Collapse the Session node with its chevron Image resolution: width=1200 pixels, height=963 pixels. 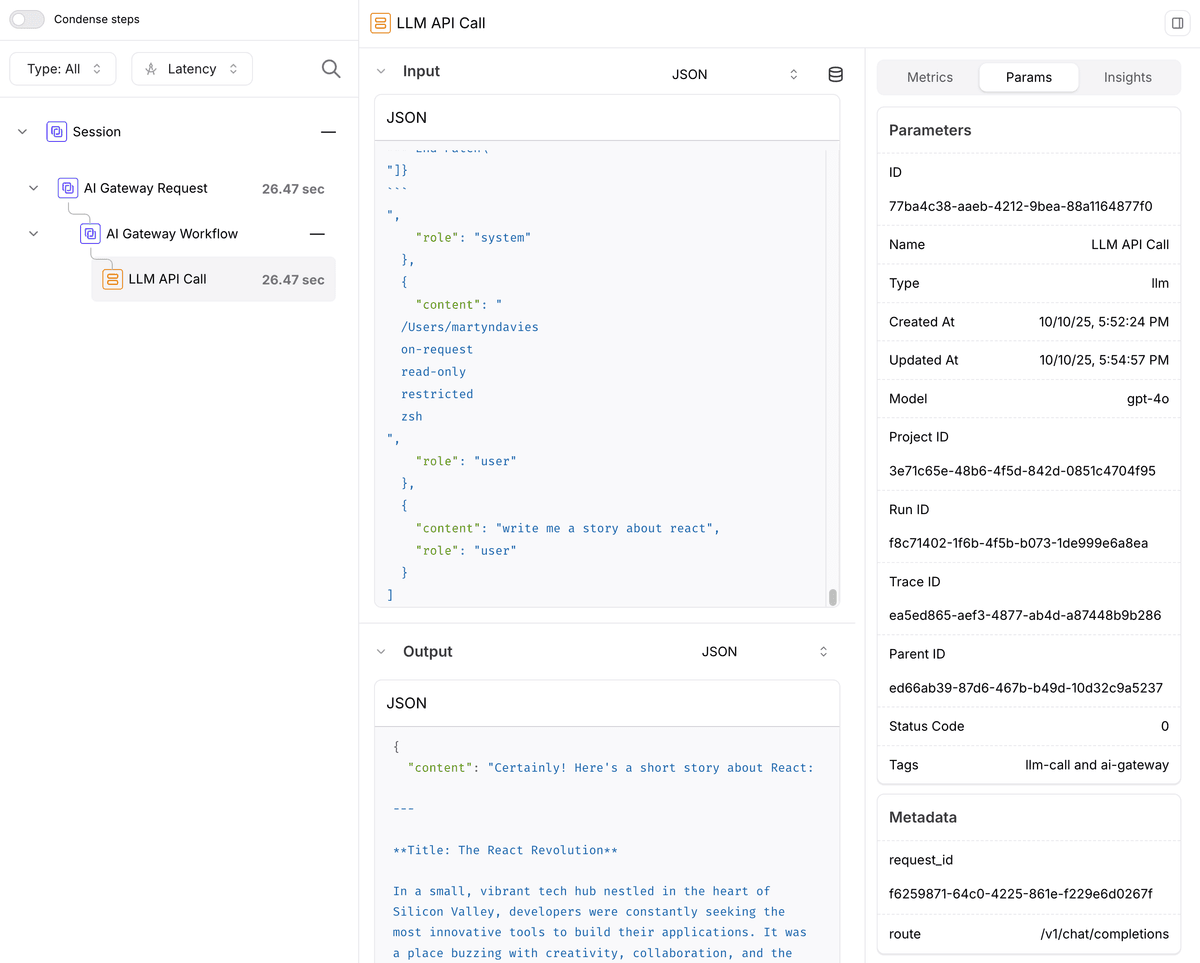(x=22, y=131)
